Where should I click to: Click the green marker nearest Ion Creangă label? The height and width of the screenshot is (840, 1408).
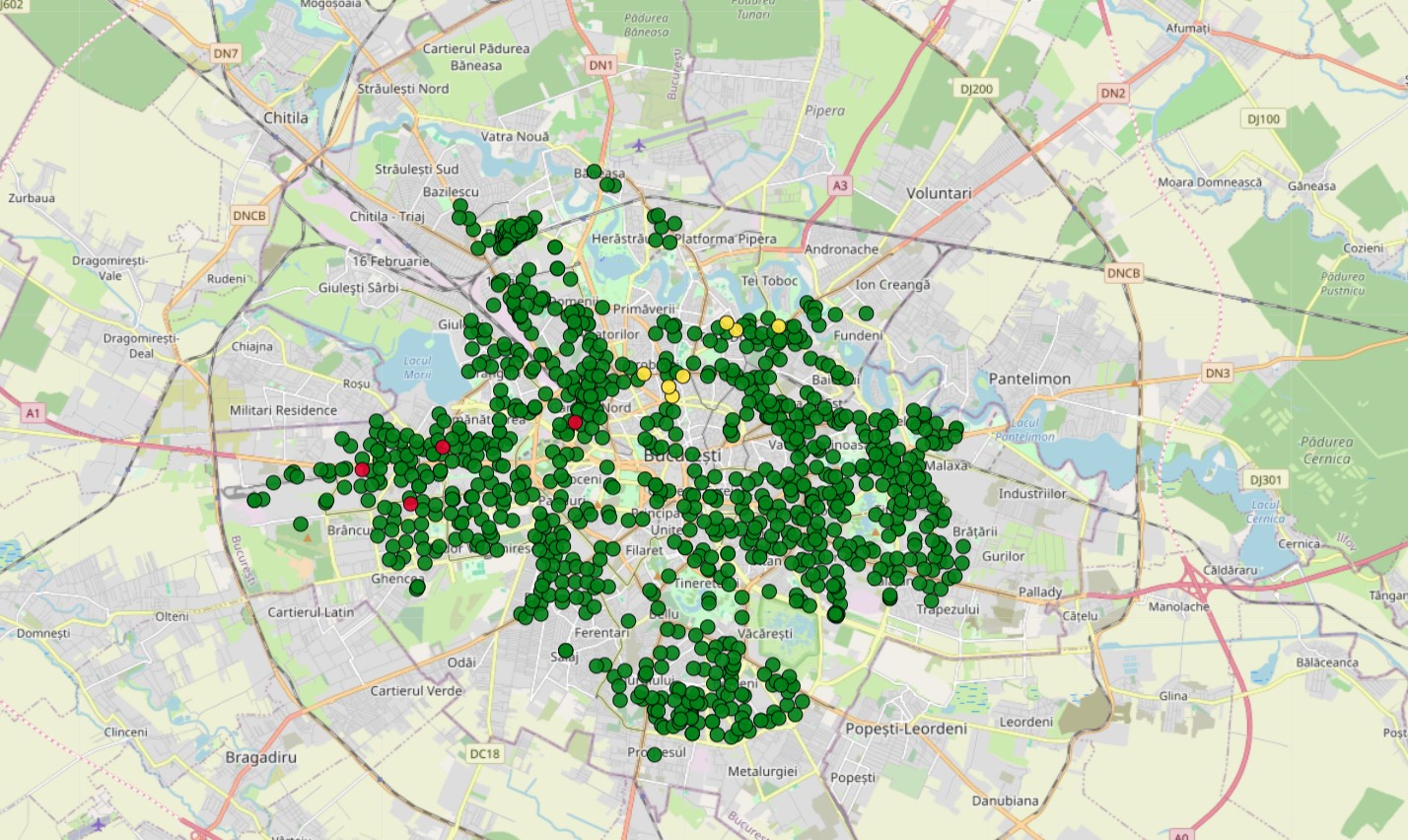click(x=866, y=313)
